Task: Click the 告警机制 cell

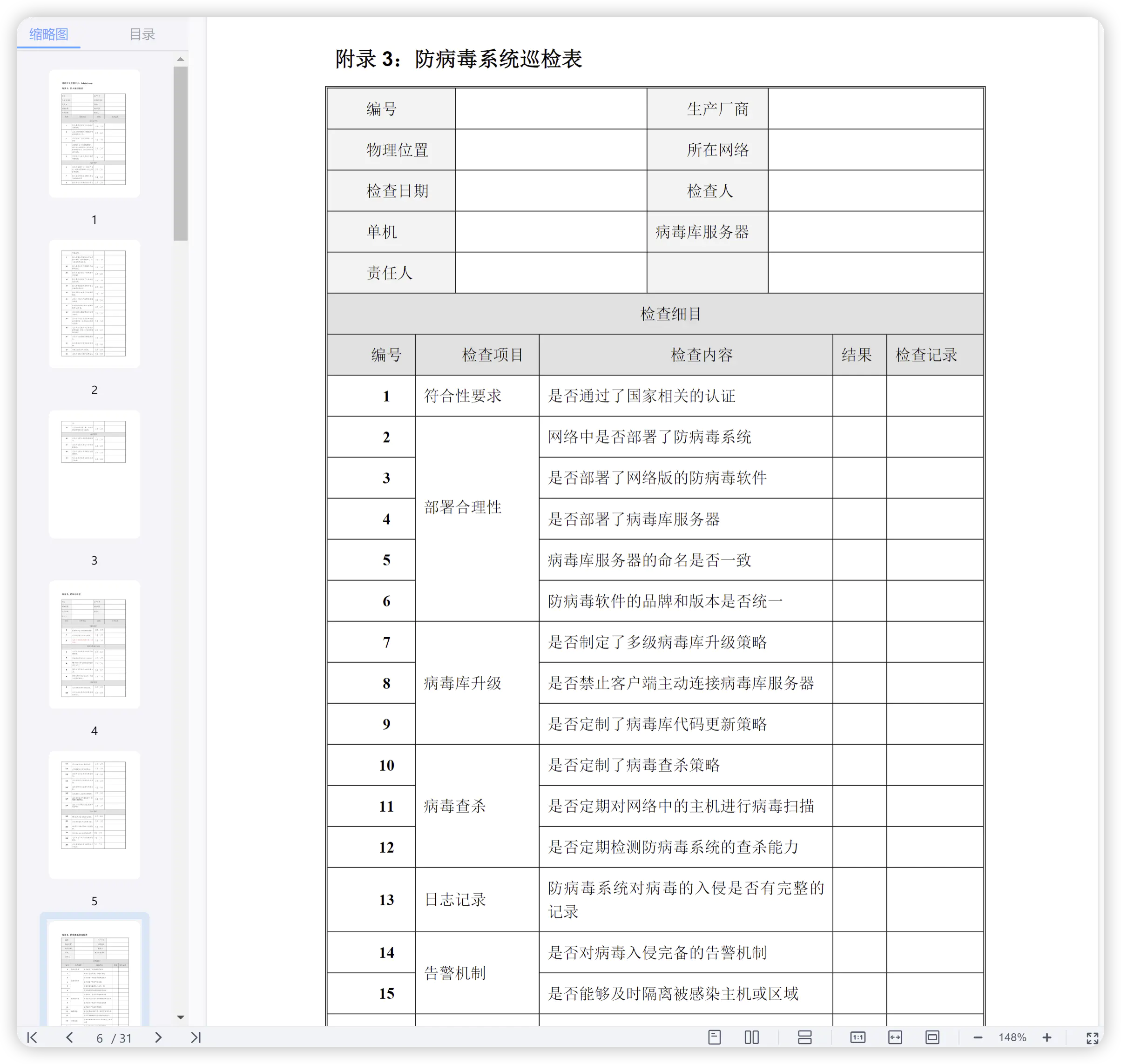Action: [477, 973]
